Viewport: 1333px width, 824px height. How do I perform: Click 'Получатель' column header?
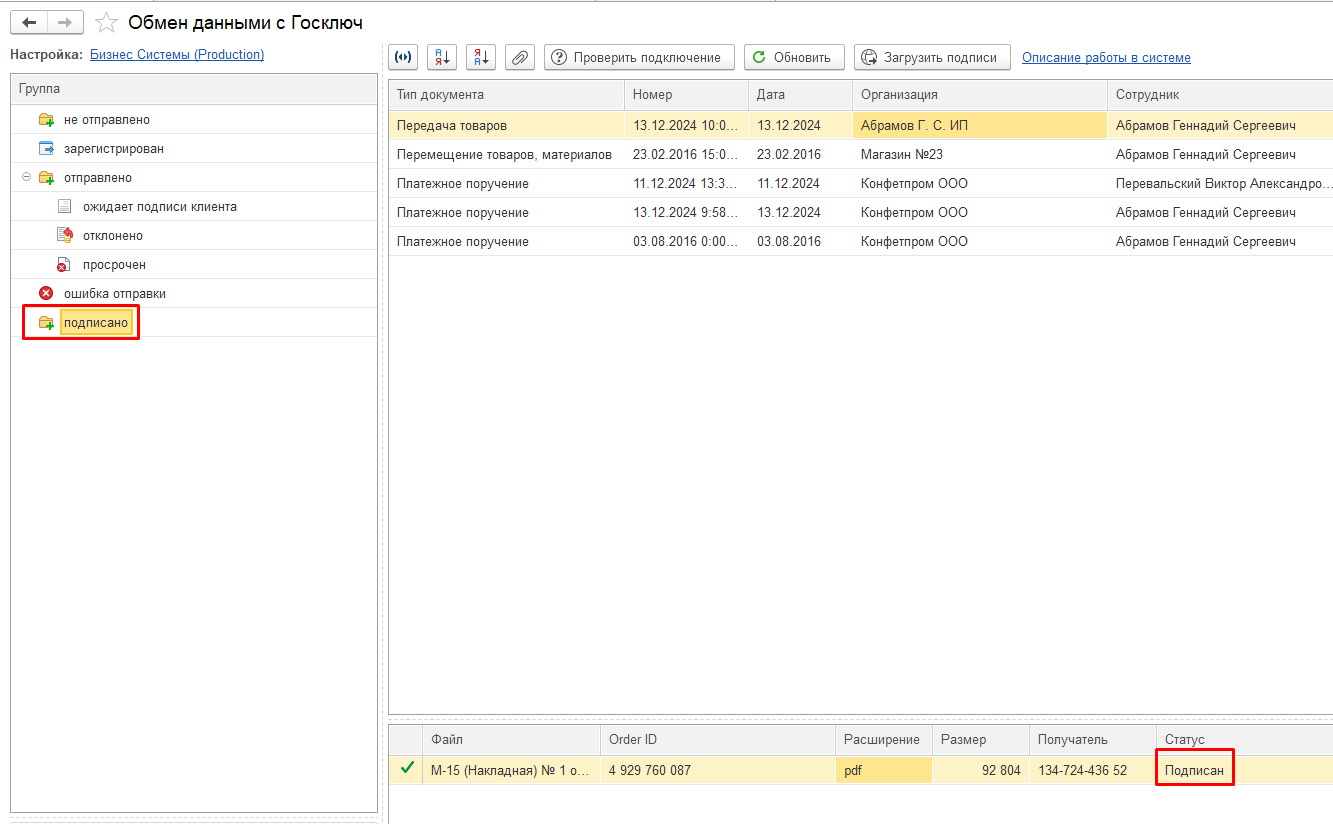tap(1093, 740)
